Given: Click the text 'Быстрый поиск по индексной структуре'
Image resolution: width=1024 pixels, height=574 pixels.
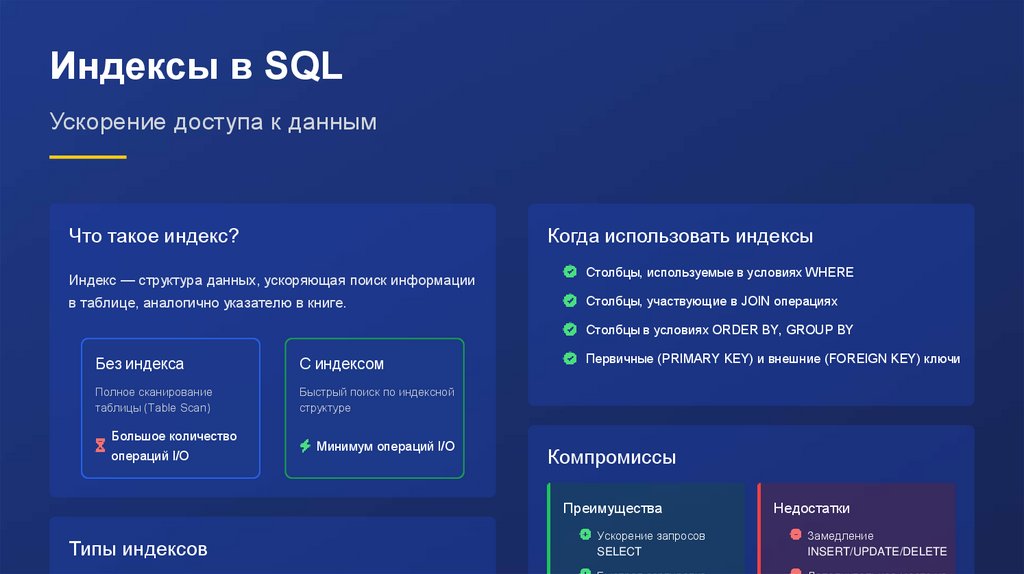Looking at the screenshot, I should (x=377, y=400).
